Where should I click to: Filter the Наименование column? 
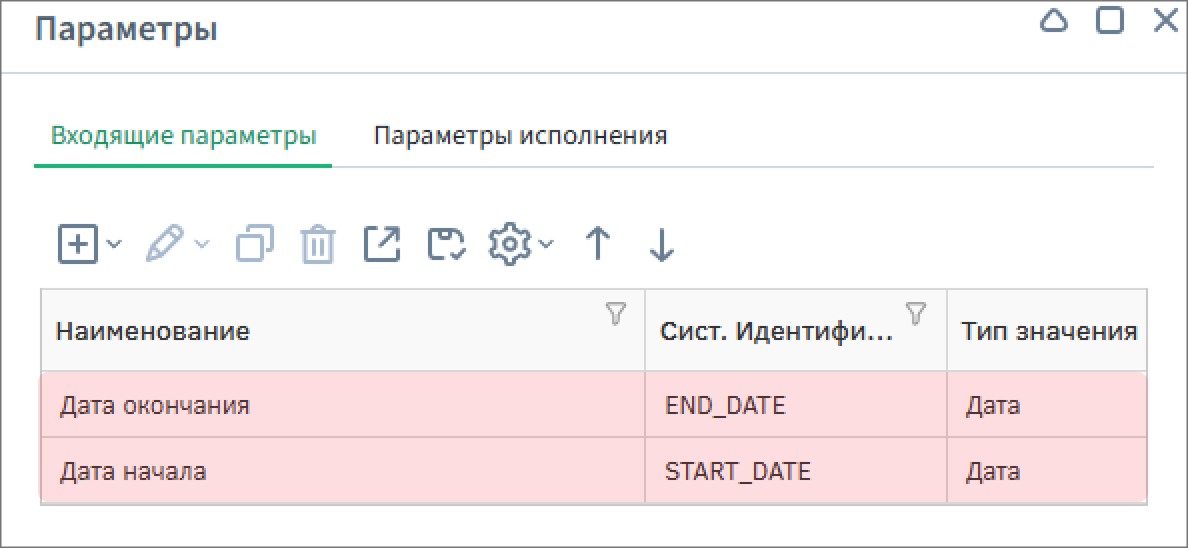click(616, 315)
